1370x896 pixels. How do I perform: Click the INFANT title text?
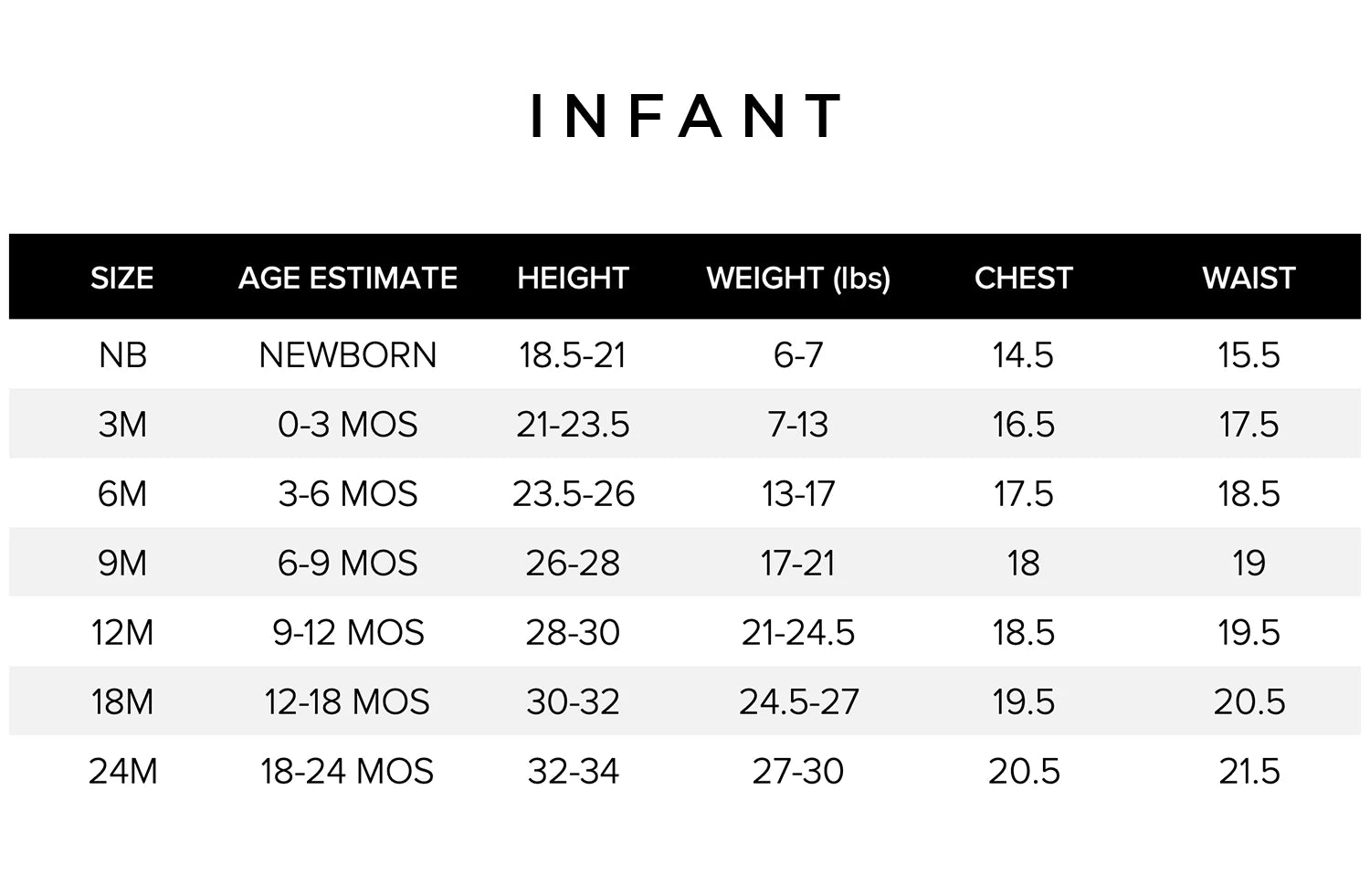point(686,116)
